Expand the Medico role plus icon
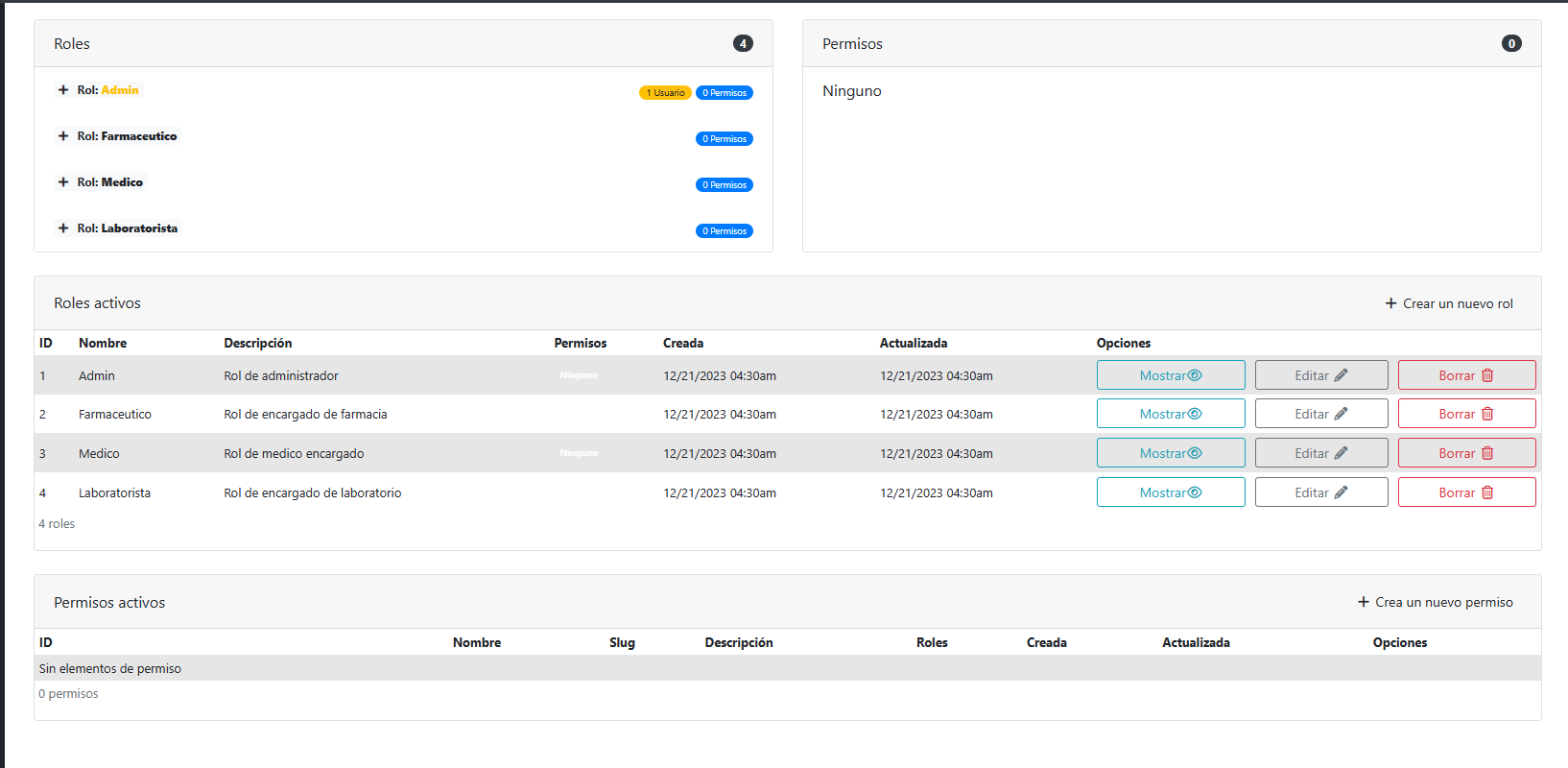The width and height of the screenshot is (1568, 768). pyautogui.click(x=63, y=182)
